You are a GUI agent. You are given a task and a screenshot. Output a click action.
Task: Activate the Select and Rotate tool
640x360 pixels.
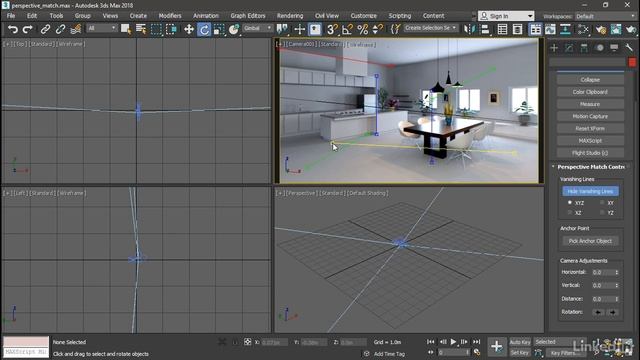click(x=204, y=29)
